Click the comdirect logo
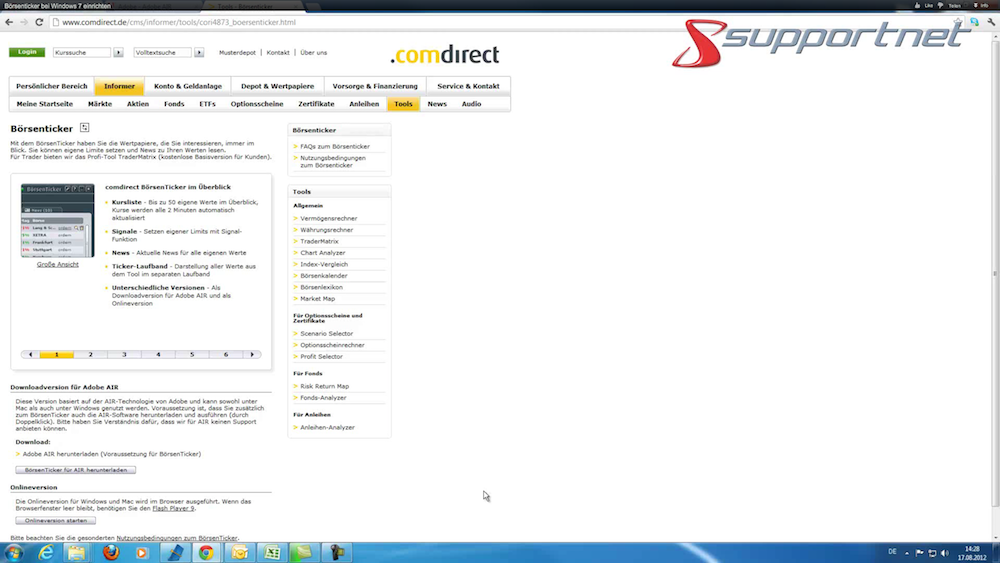 tap(445, 55)
